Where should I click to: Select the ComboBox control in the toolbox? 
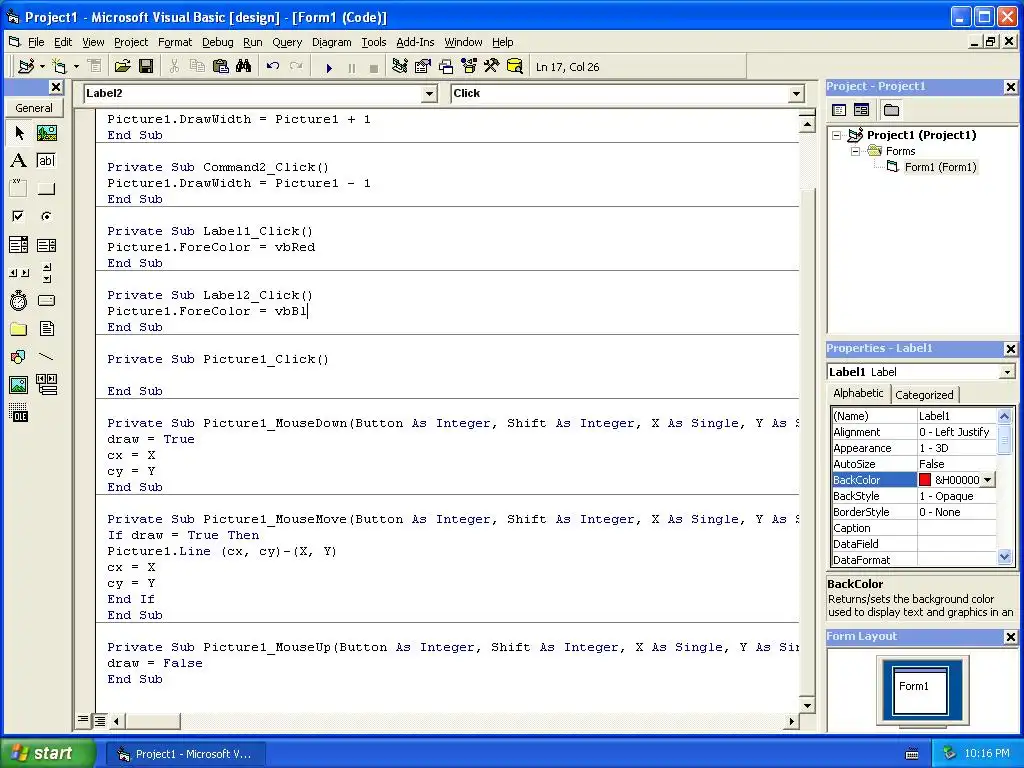click(19, 245)
